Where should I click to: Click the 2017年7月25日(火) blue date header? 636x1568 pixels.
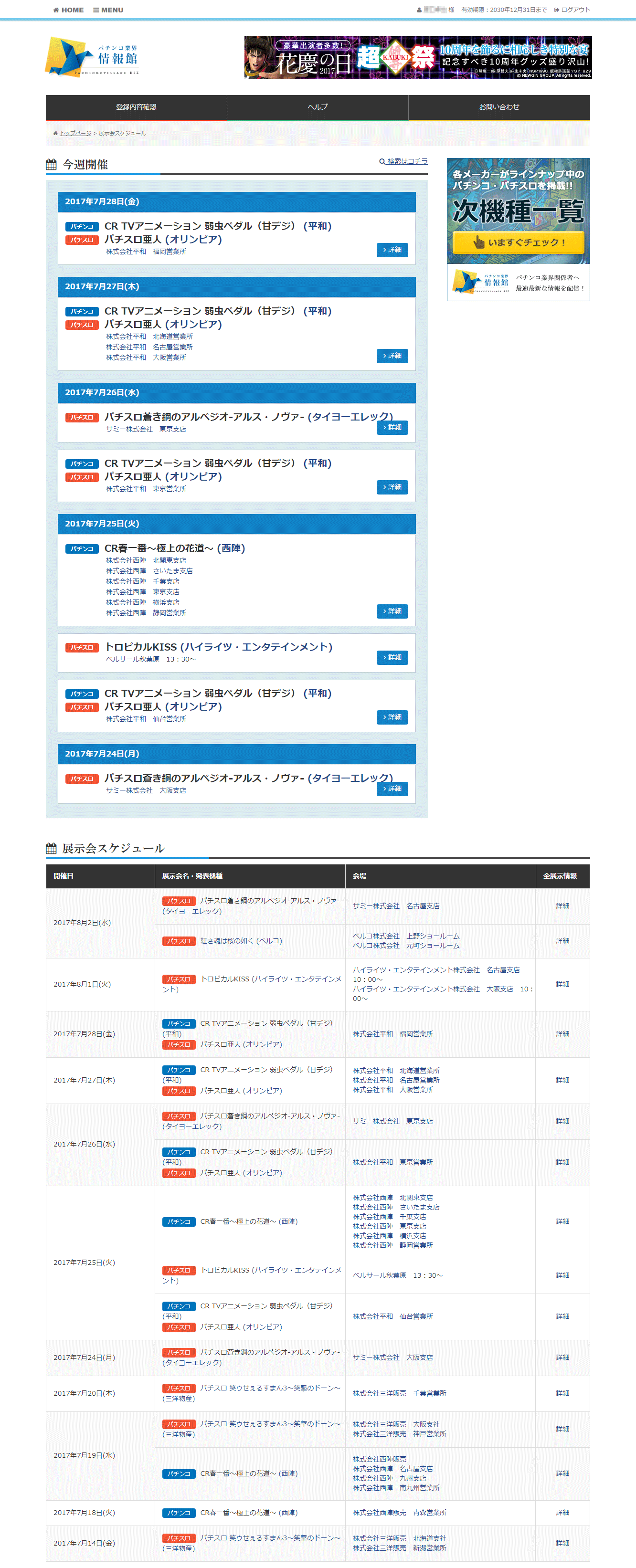pyautogui.click(x=236, y=524)
